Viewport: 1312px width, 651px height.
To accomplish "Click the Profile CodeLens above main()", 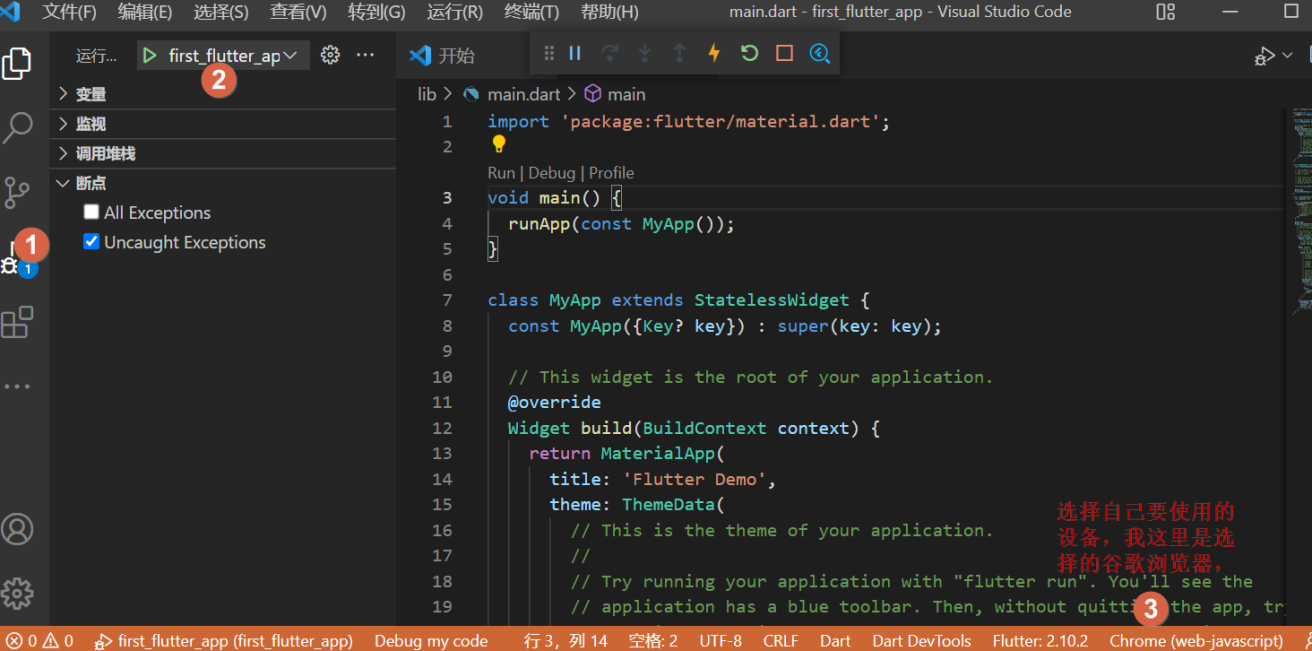I will pos(611,173).
